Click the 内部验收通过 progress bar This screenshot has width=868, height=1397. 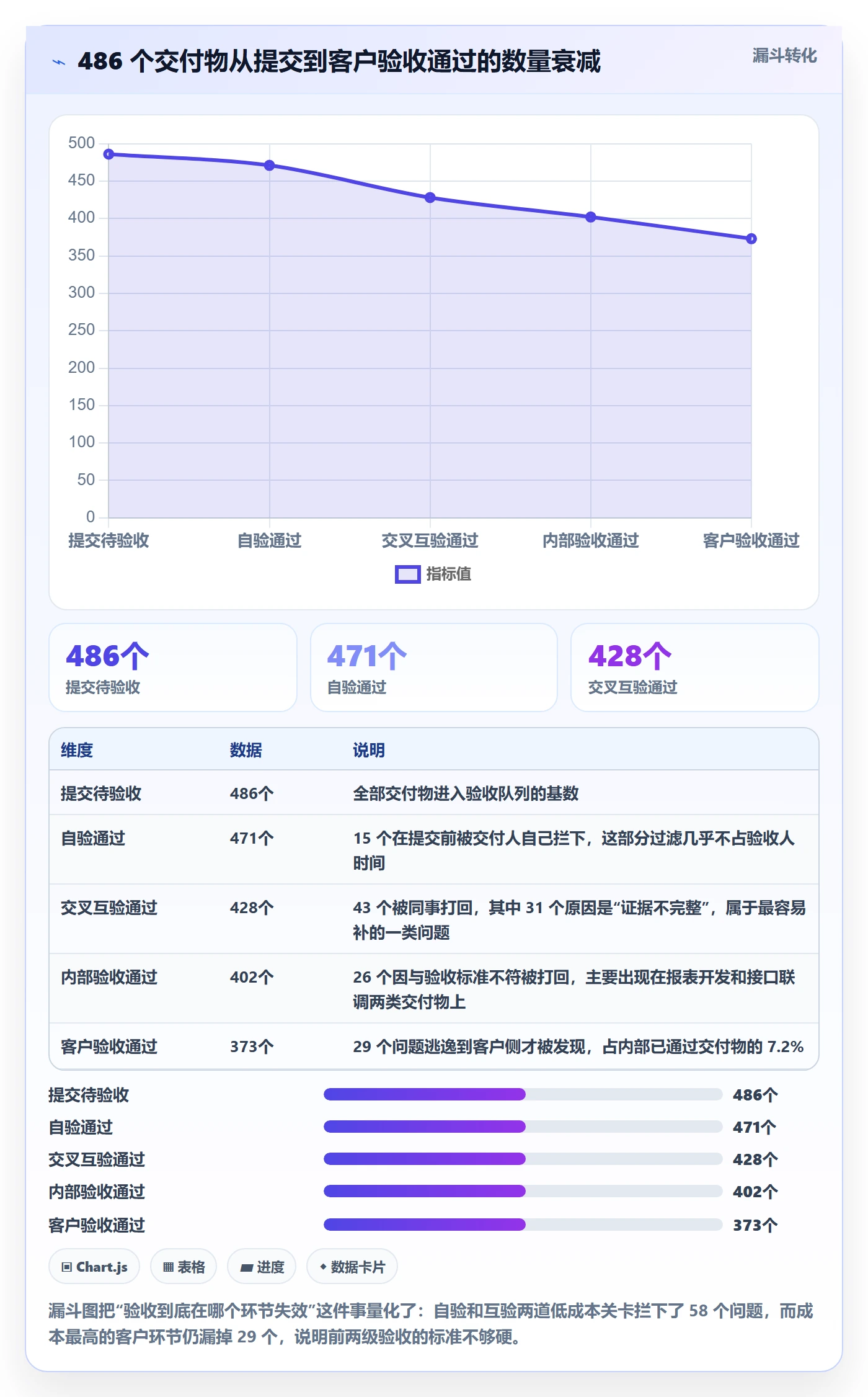coord(523,1191)
